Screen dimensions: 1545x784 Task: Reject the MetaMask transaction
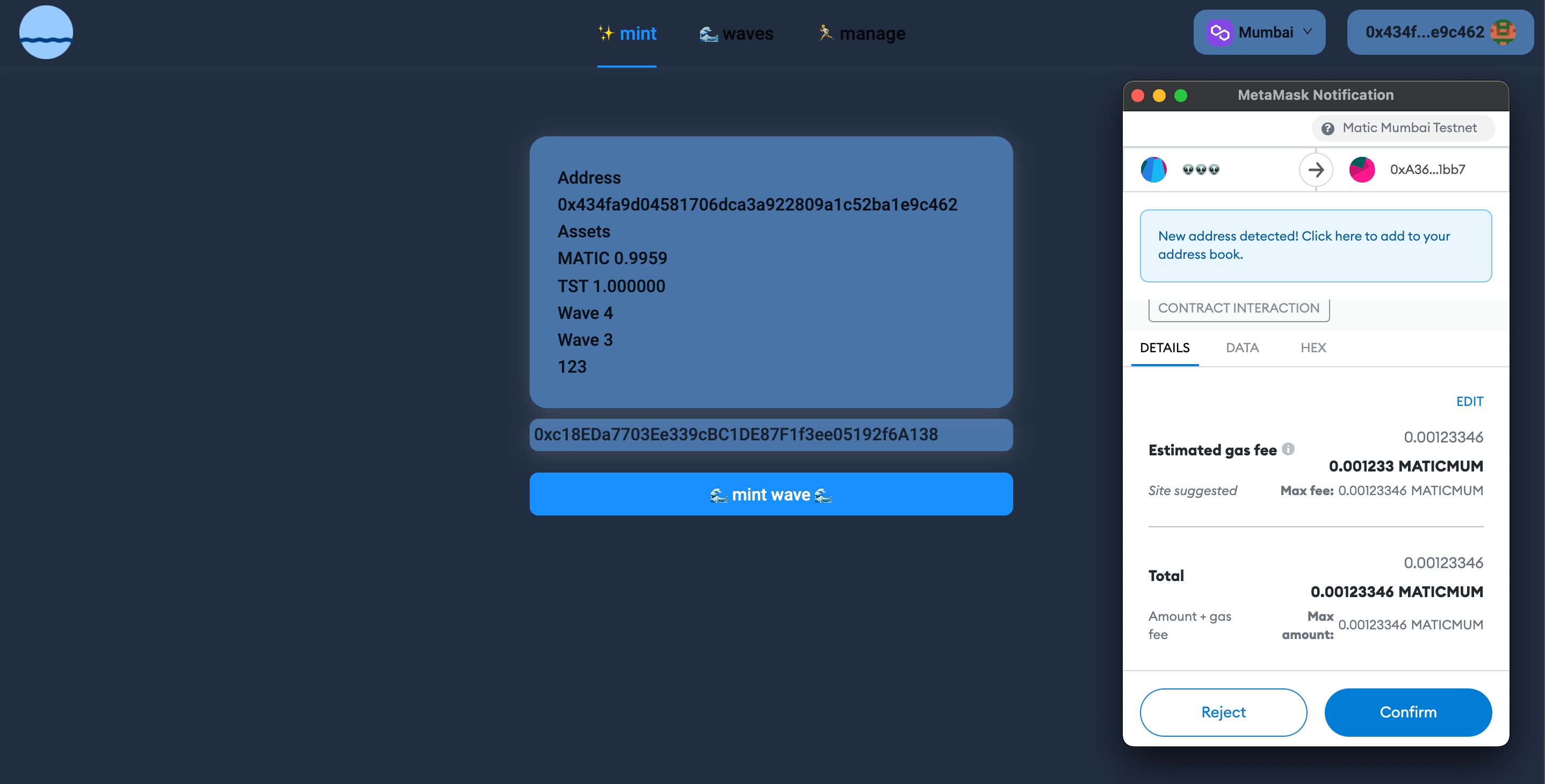[1223, 712]
